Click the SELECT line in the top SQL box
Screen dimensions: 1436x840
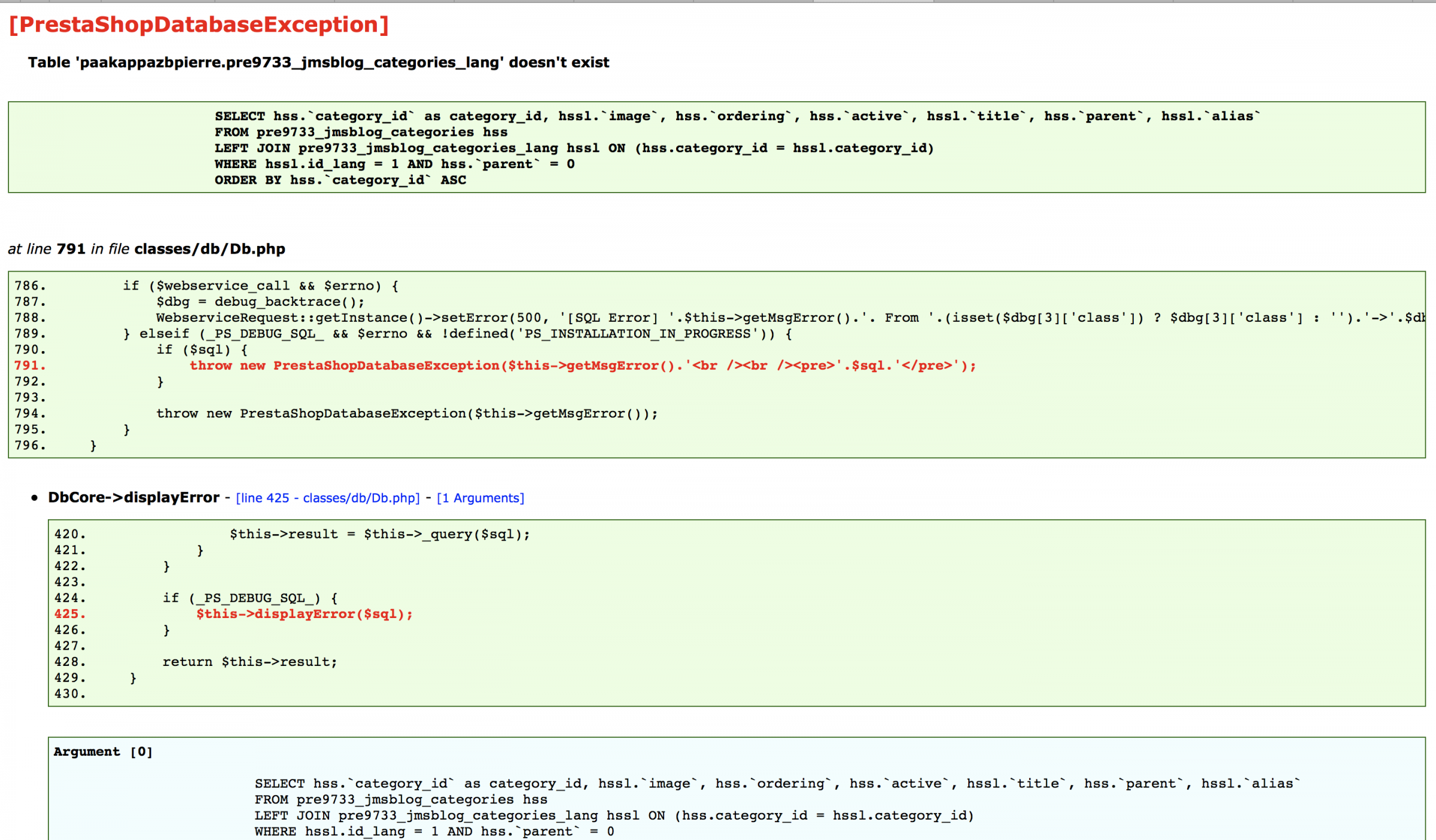point(738,116)
